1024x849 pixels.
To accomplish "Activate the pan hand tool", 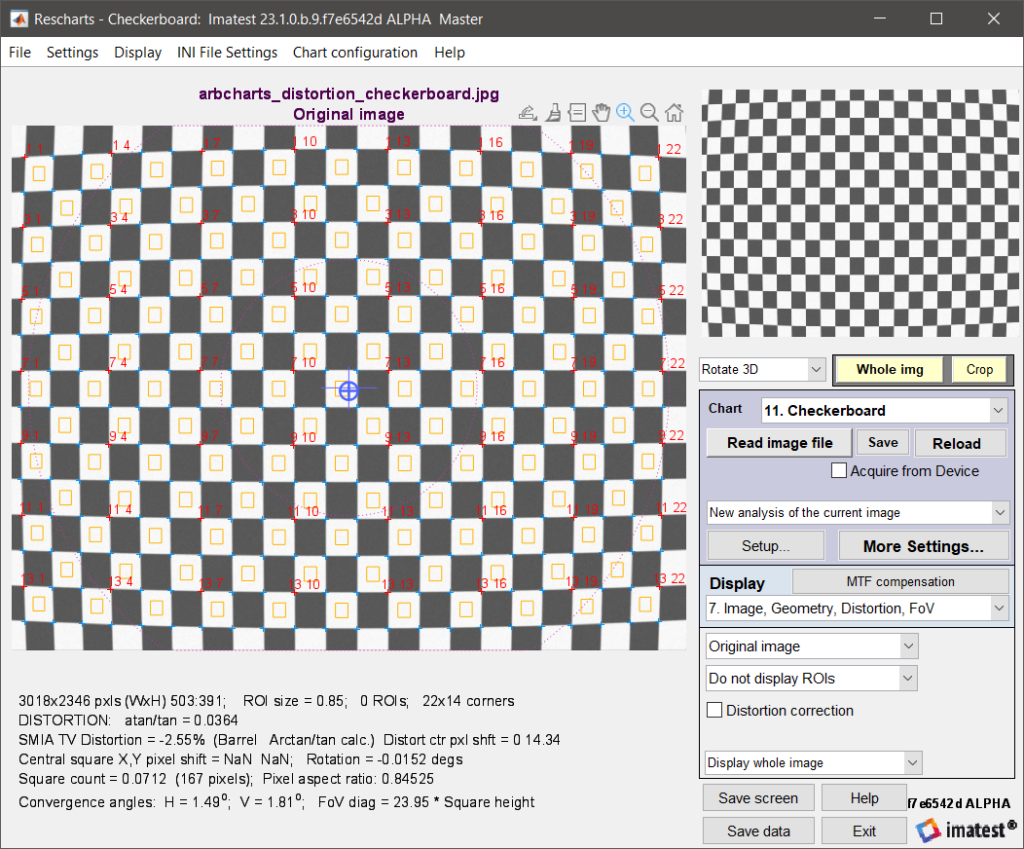I will pyautogui.click(x=601, y=112).
